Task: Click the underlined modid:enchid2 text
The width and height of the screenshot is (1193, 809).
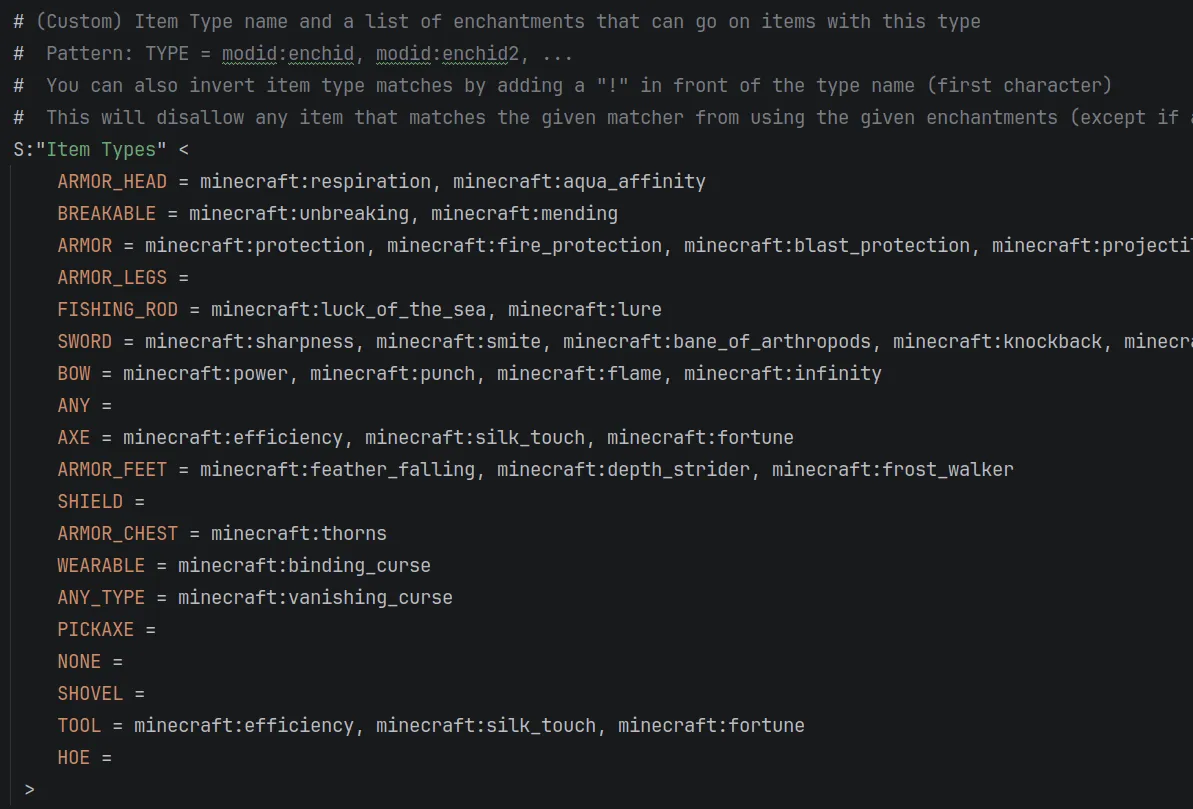Action: click(x=447, y=54)
